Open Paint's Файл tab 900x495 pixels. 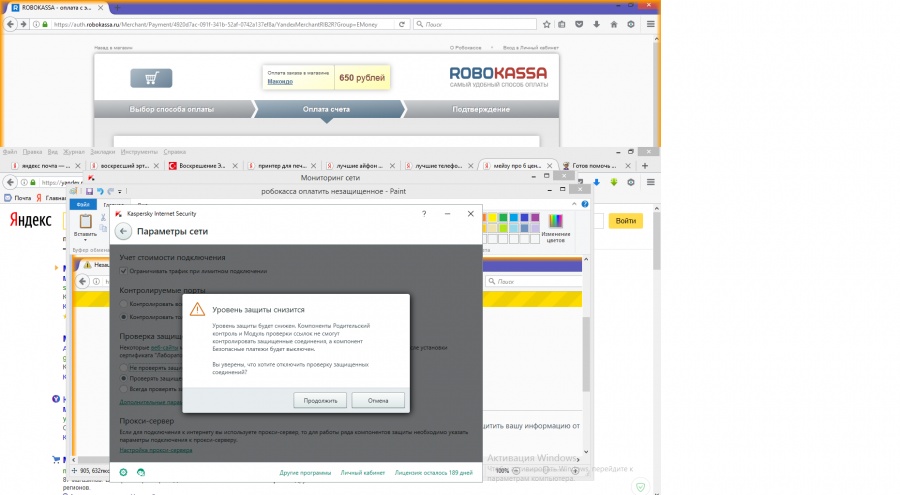tap(83, 204)
